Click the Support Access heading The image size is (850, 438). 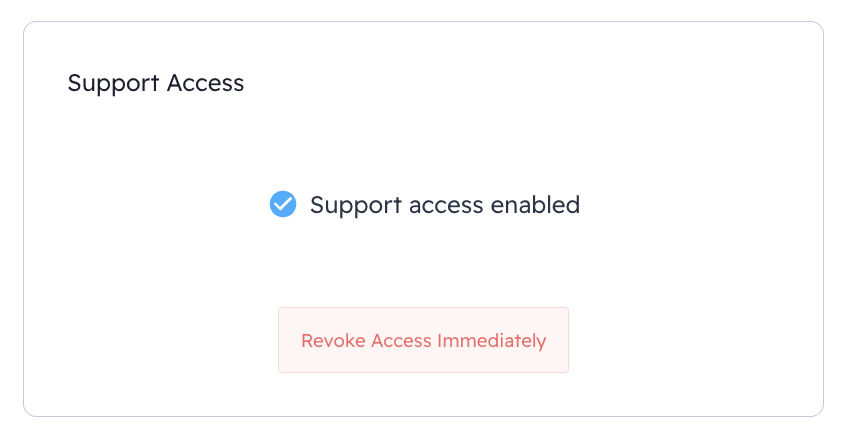(x=155, y=83)
